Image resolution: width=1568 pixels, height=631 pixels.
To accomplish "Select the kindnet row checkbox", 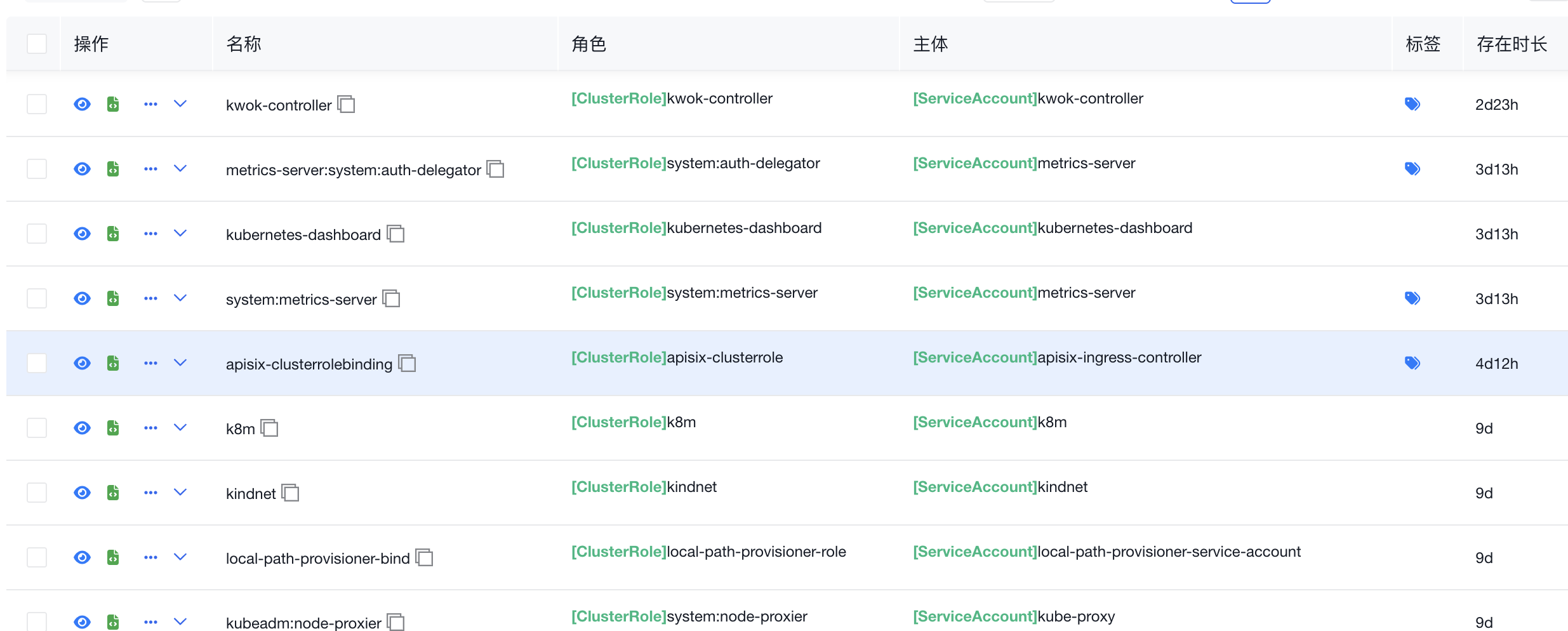I will (x=37, y=493).
